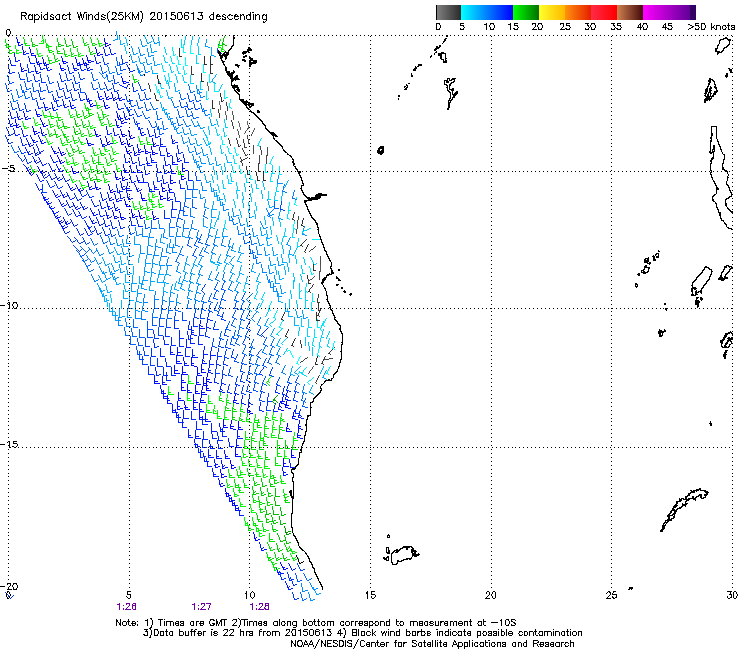Click the '-20' latitude axis label
Image resolution: width=740 pixels, height=650 pixels.
tap(9, 586)
